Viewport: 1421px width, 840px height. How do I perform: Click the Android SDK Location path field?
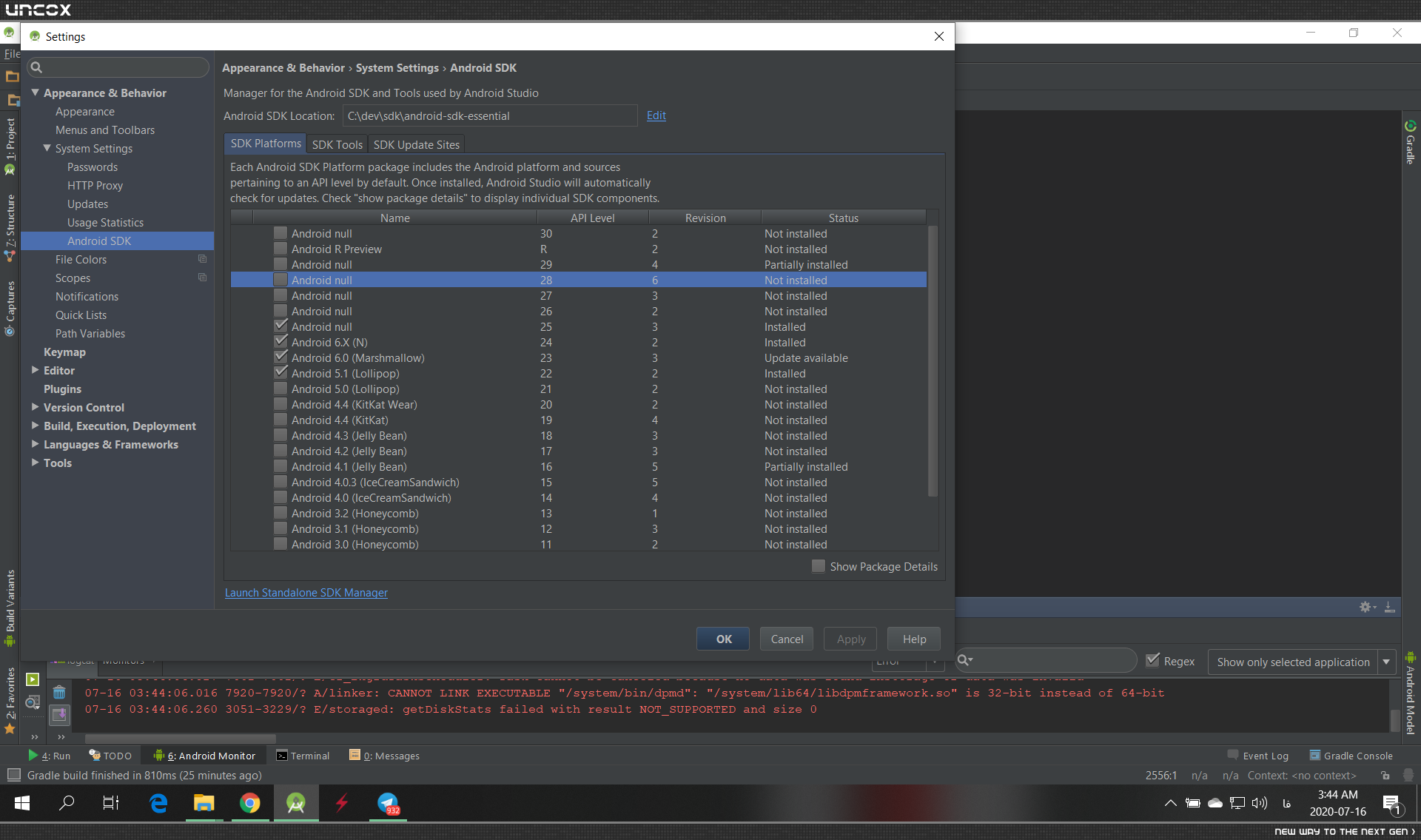pos(490,115)
